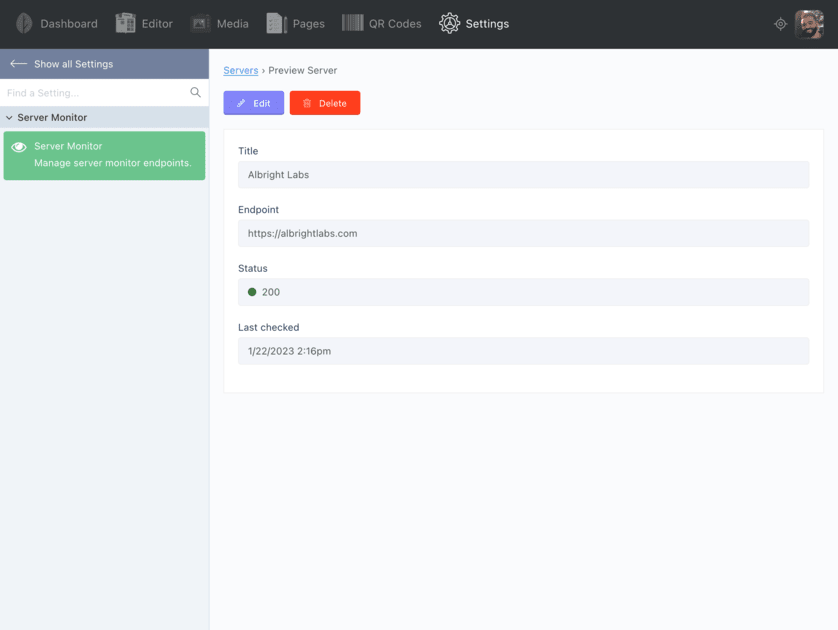Image resolution: width=838 pixels, height=630 pixels.
Task: Click the back arrow beside Show all Settings
Action: pos(19,64)
